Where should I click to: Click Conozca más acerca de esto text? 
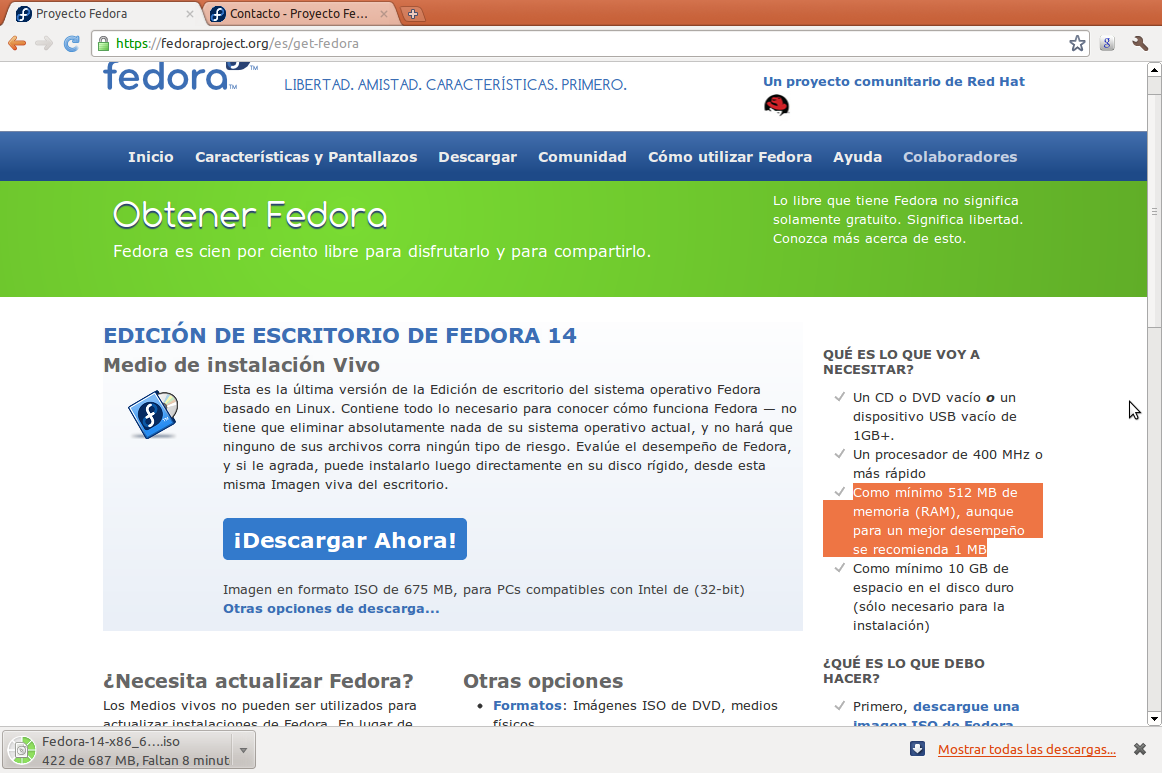tap(869, 239)
